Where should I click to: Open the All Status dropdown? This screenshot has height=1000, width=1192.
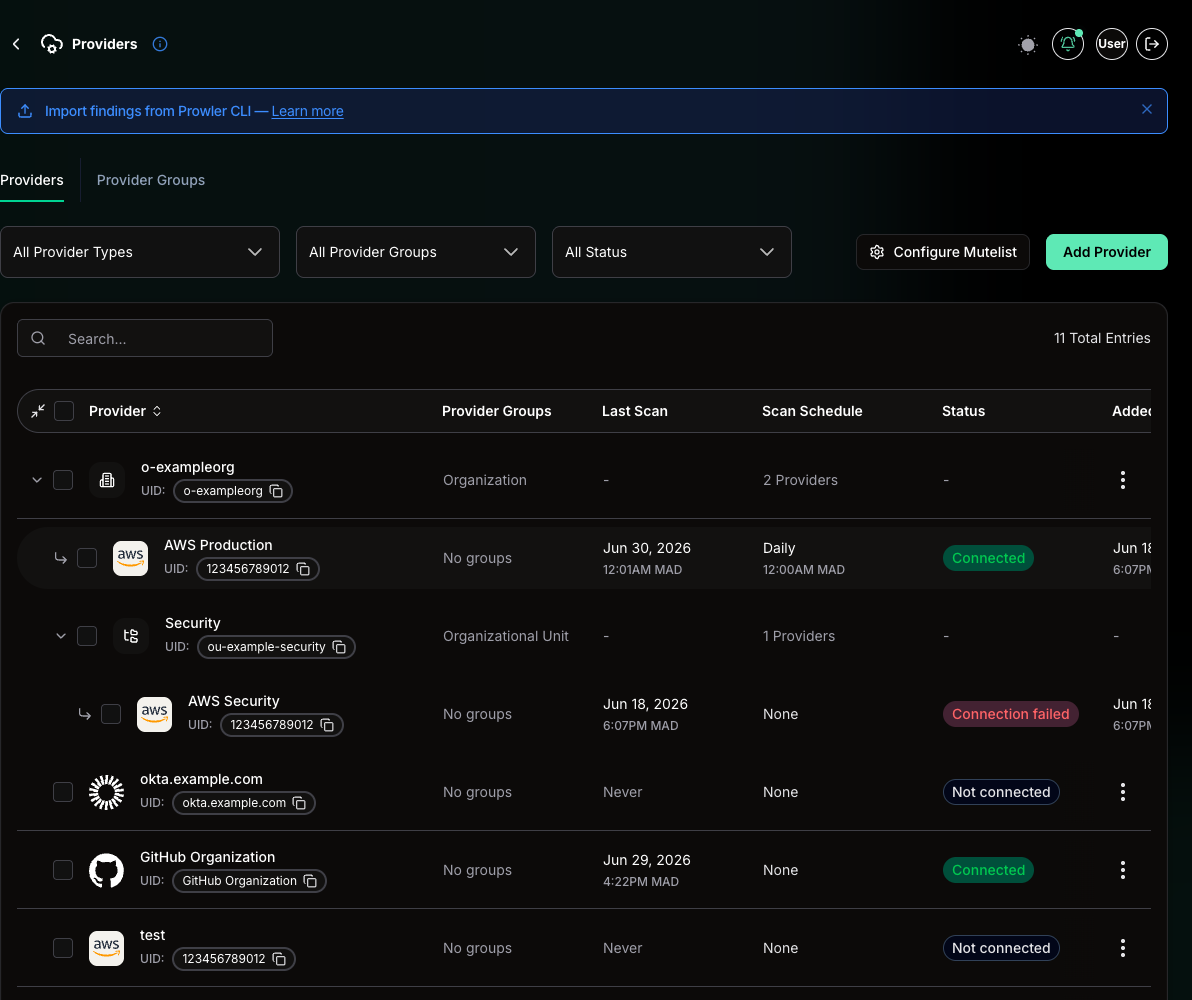pyautogui.click(x=672, y=252)
